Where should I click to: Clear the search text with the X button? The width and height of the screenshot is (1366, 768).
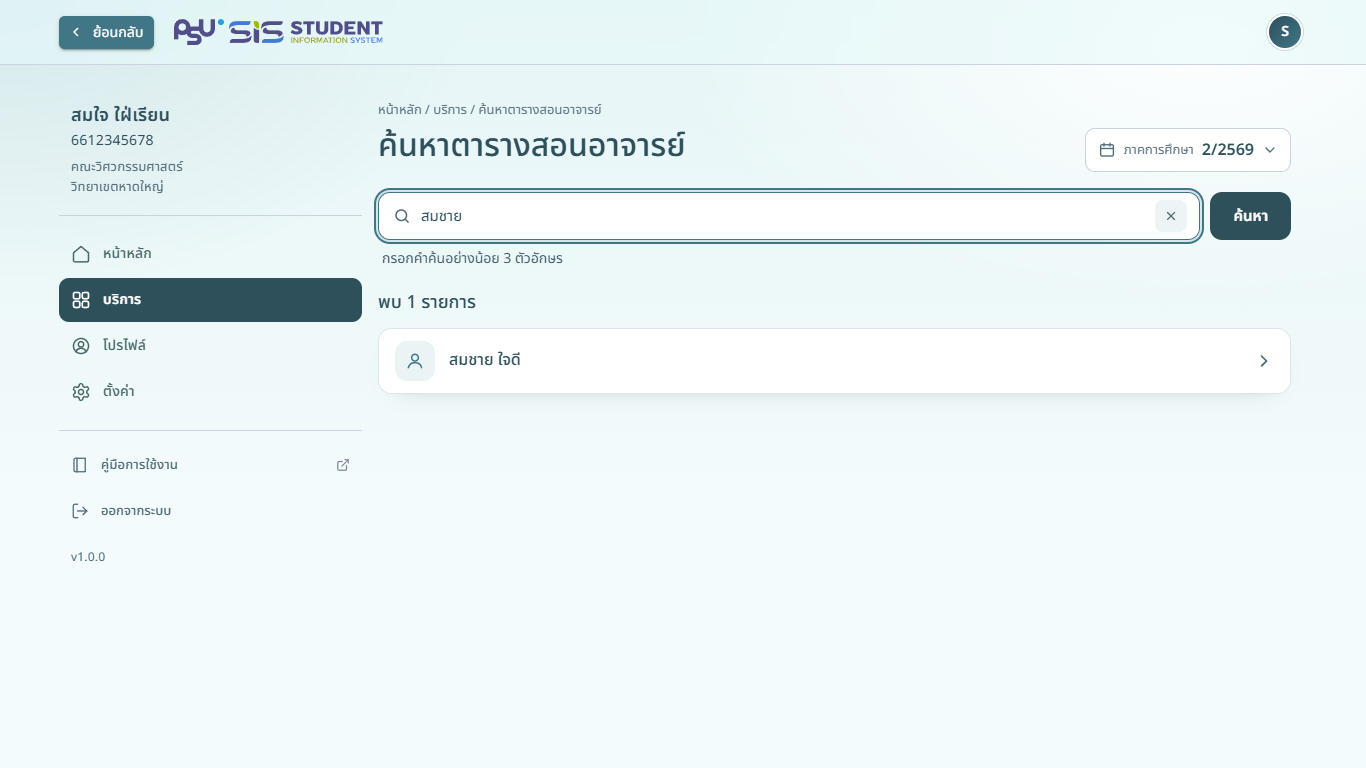tap(1171, 216)
